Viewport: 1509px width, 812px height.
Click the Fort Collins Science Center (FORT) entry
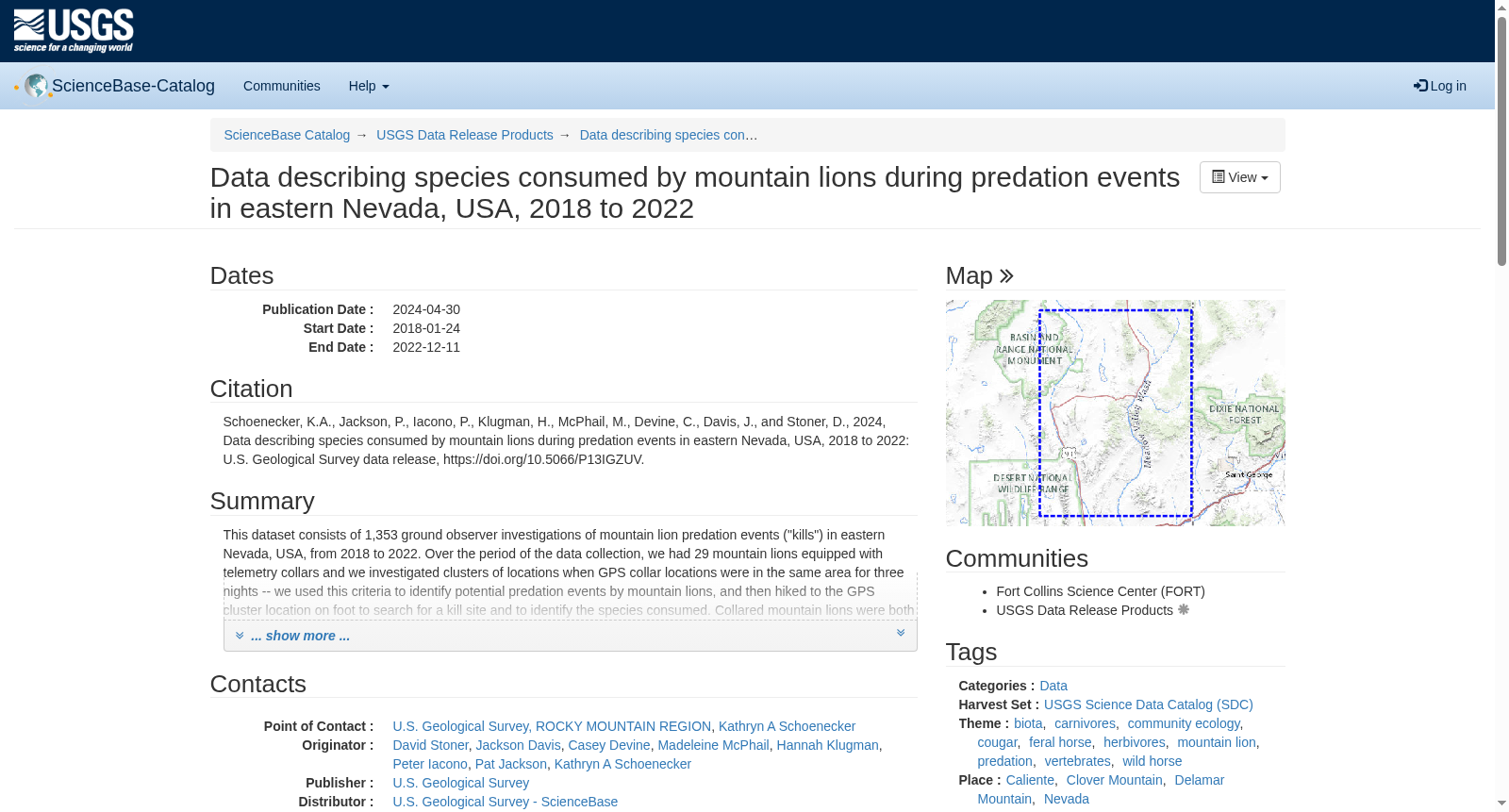[1101, 591]
